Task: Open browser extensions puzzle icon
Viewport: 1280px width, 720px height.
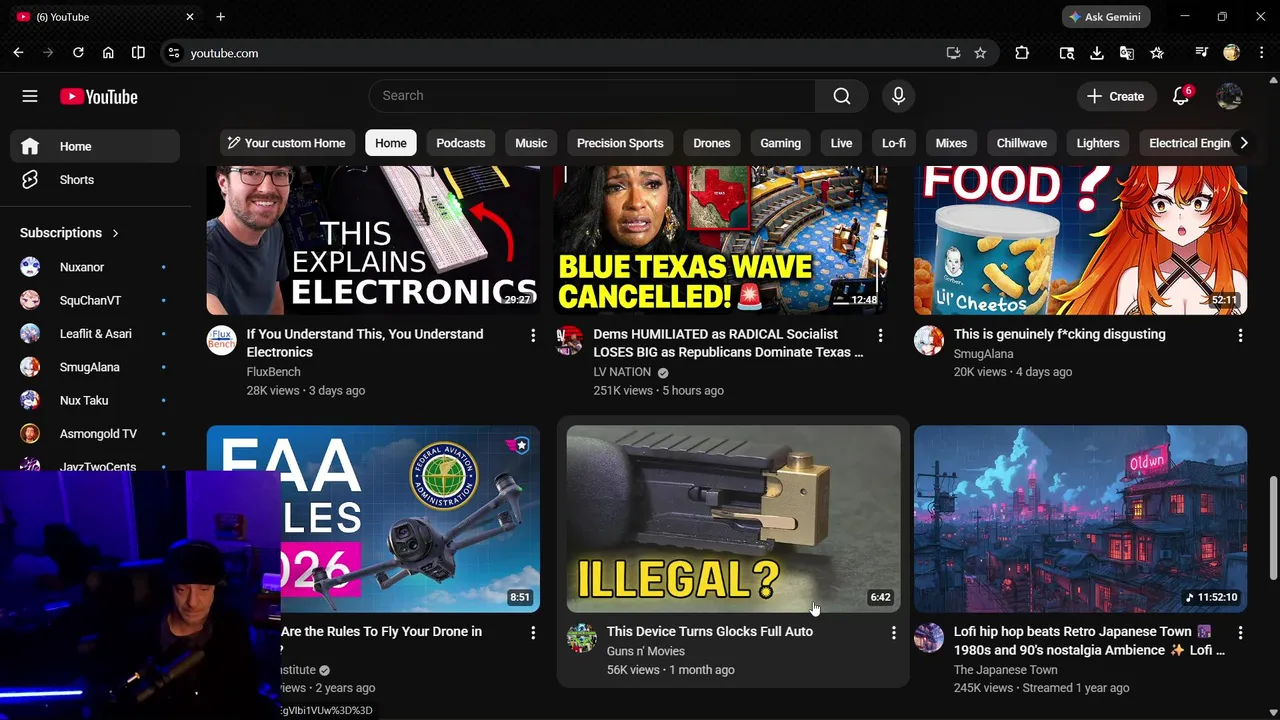Action: [1022, 53]
